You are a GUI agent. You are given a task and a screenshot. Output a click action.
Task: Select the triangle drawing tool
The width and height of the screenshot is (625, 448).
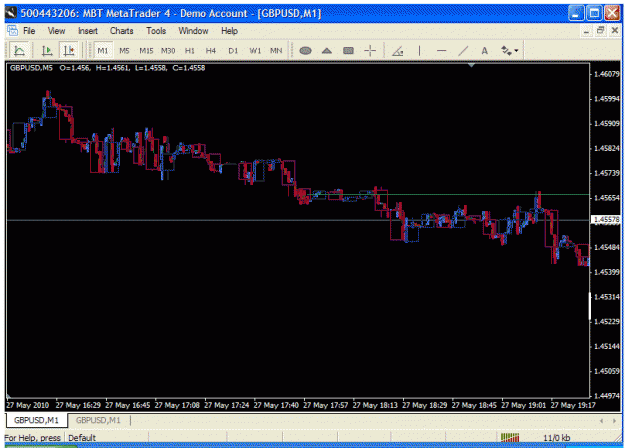coord(327,51)
